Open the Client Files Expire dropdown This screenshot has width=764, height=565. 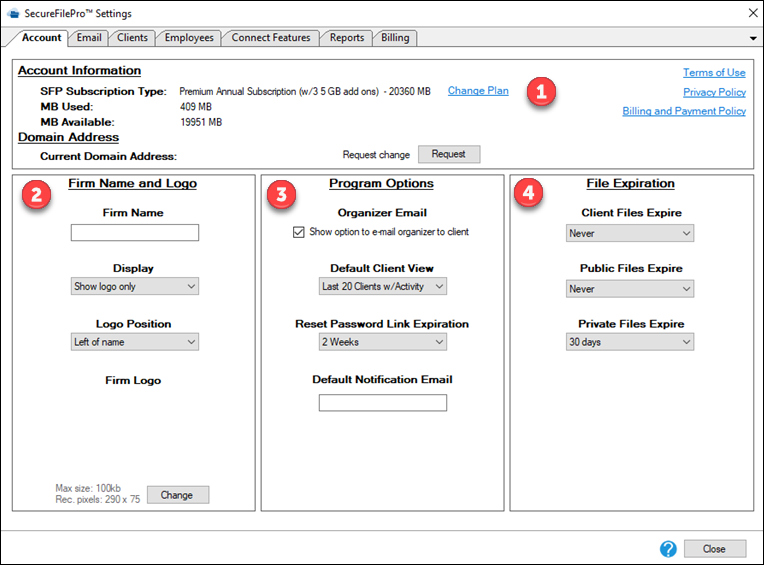tap(630, 233)
